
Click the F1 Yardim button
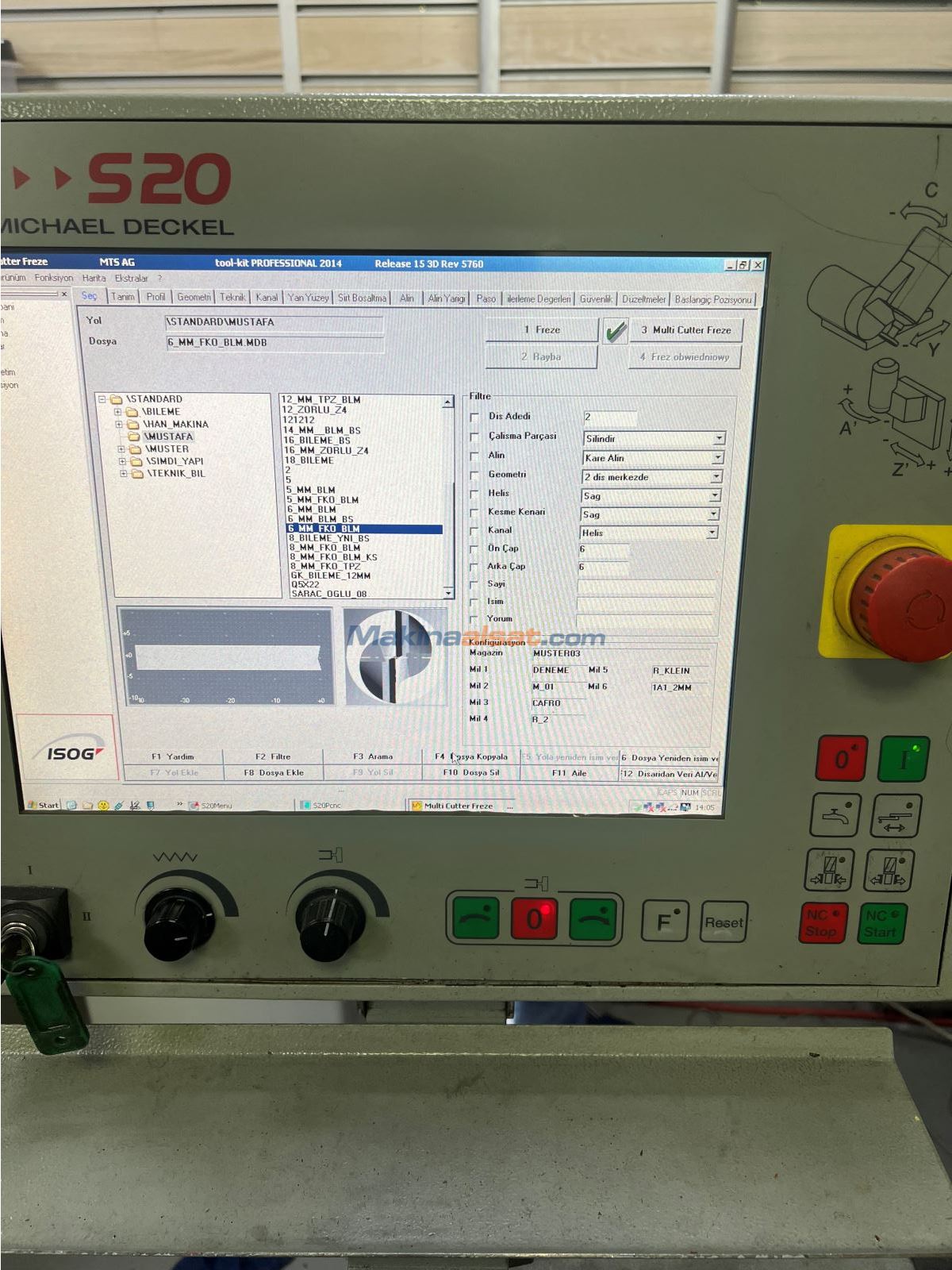[x=172, y=756]
